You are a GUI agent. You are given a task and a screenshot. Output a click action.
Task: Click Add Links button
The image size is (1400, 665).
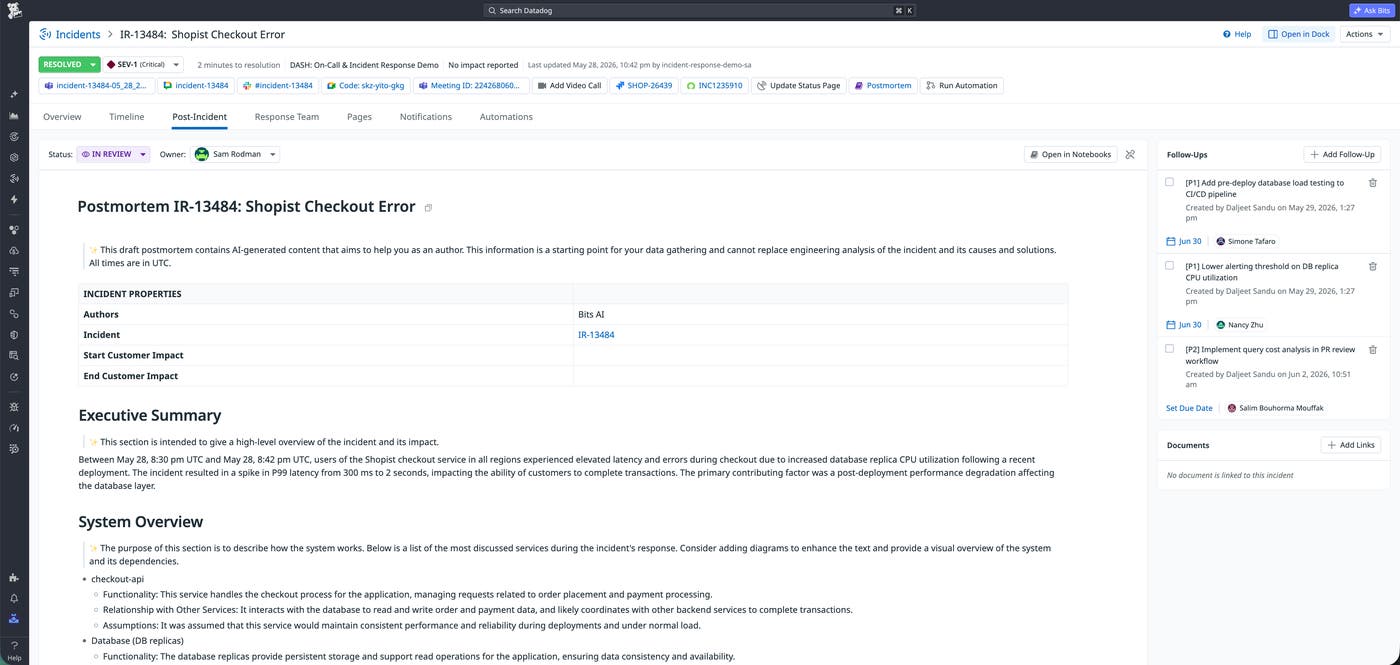tap(1351, 445)
